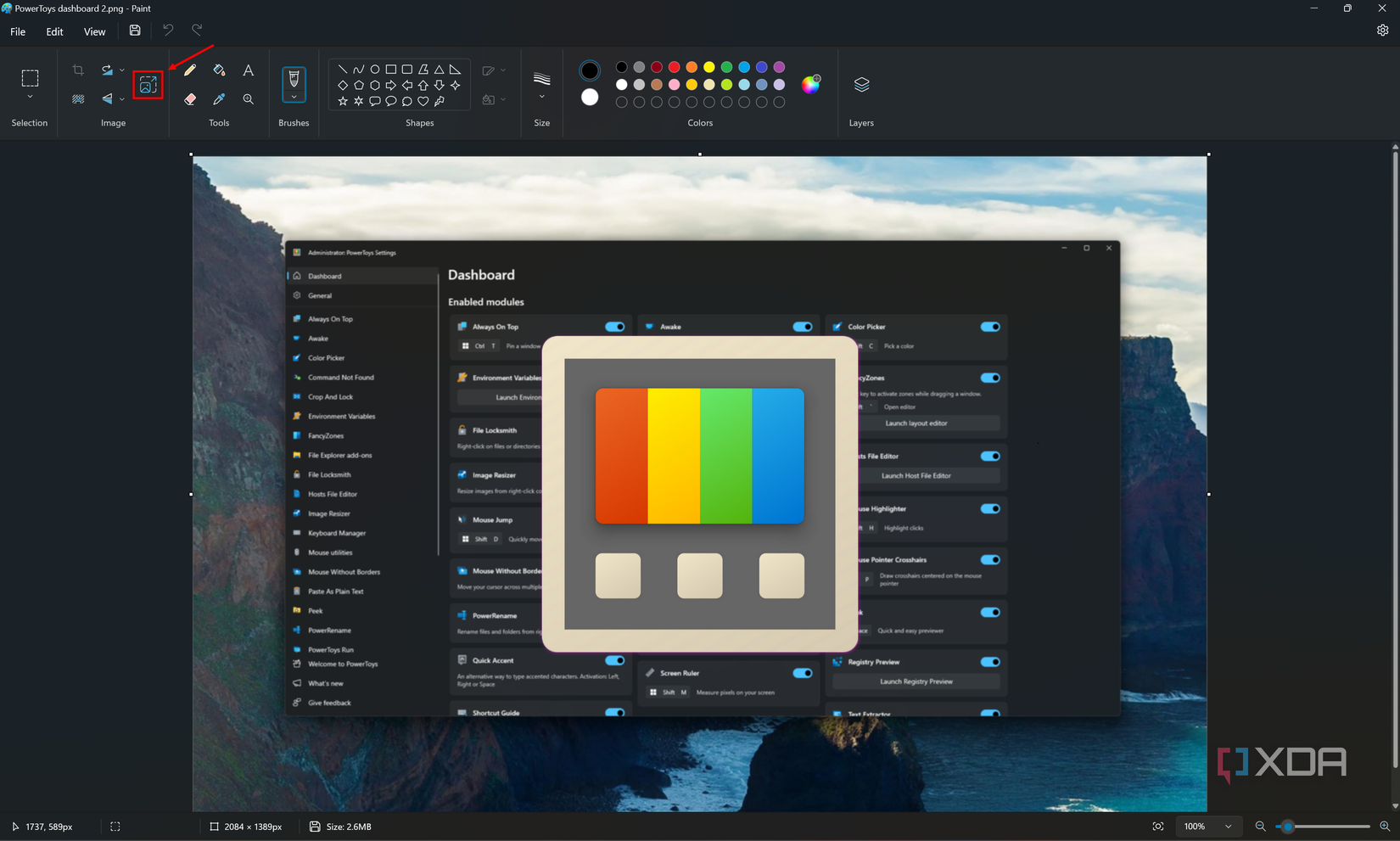Choose the Pentagon shape
The height and width of the screenshot is (841, 1400).
click(x=358, y=85)
